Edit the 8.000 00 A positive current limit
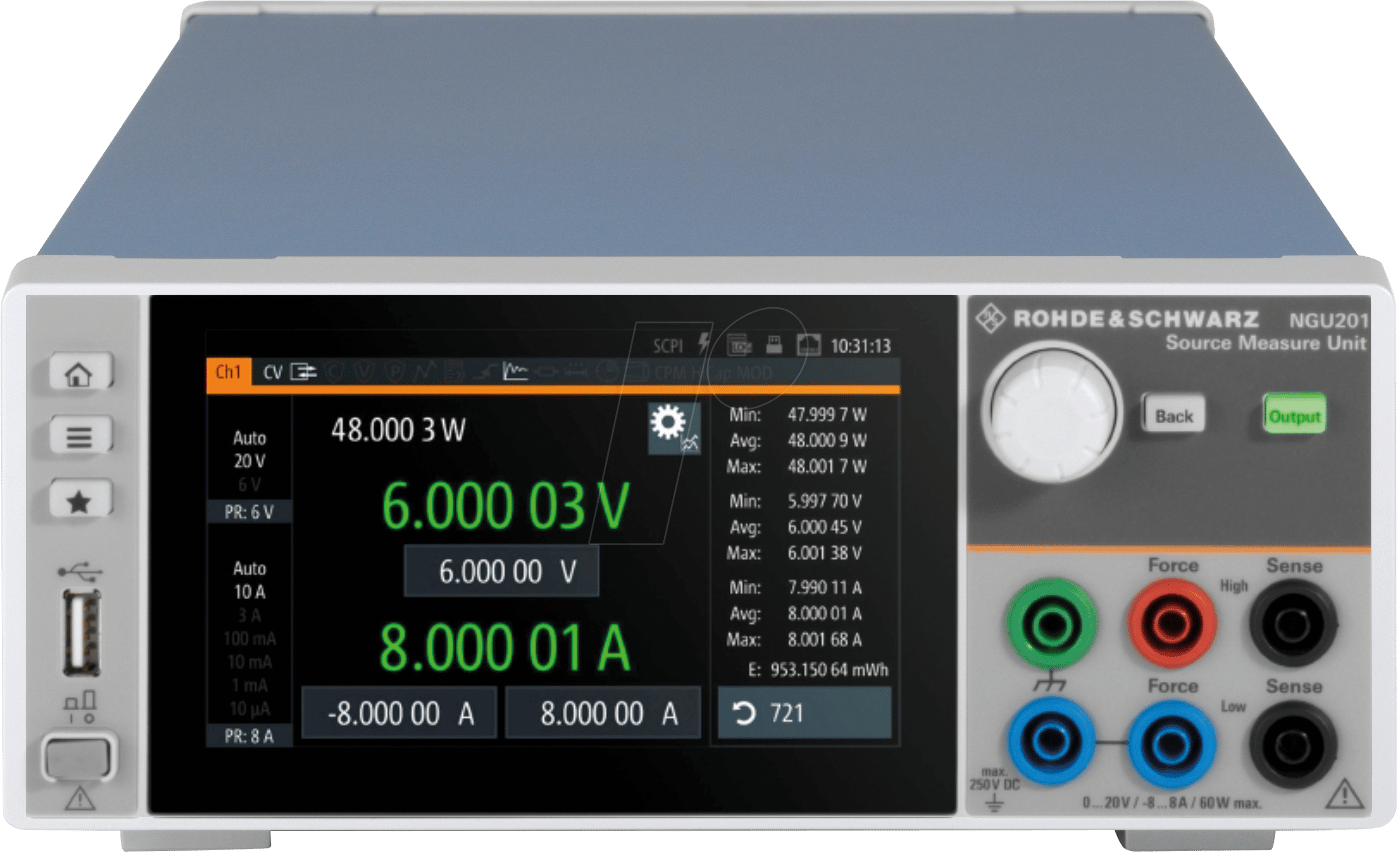The height and width of the screenshot is (852, 1397). tap(603, 713)
